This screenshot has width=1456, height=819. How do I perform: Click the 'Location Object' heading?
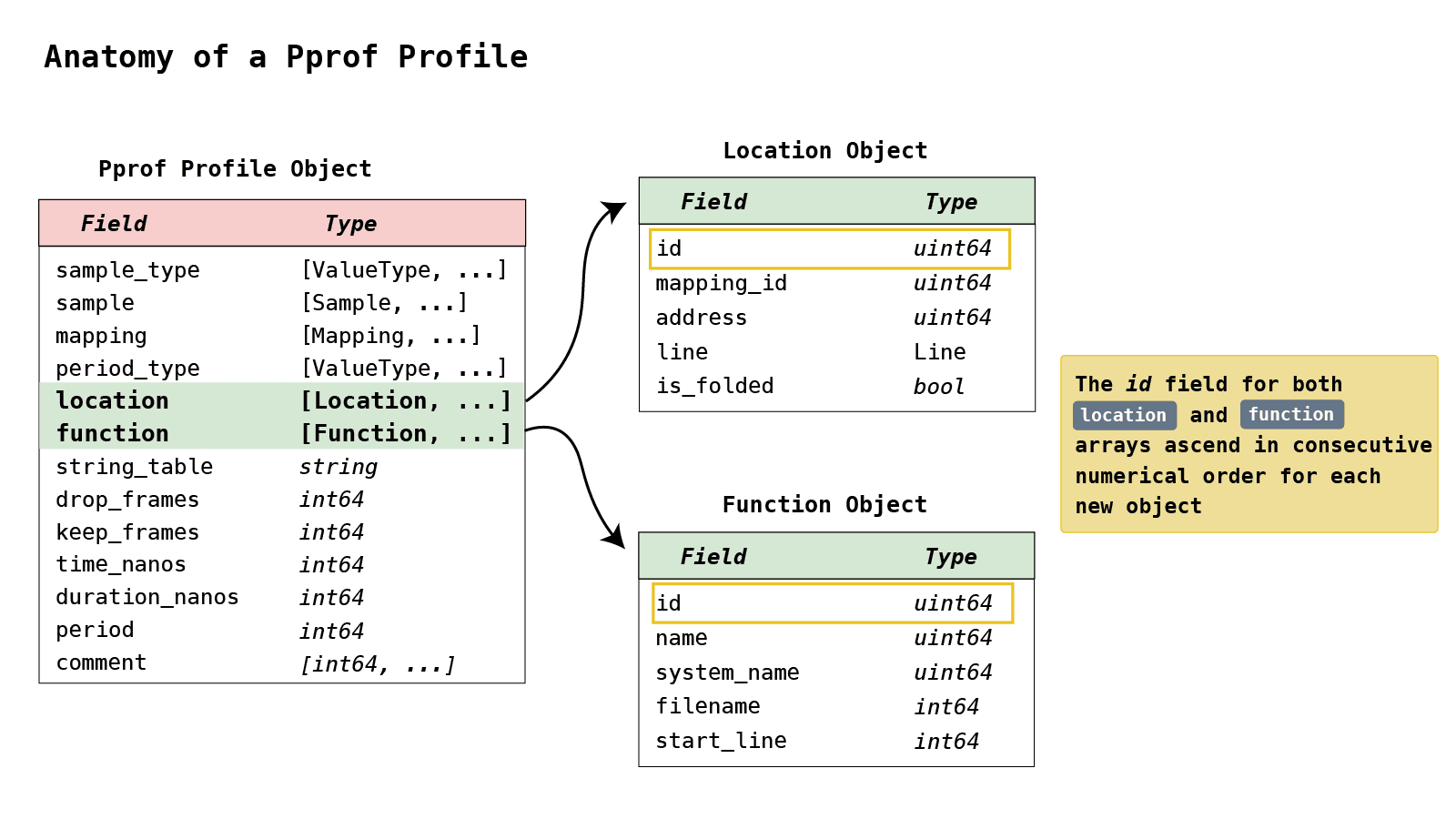pyautogui.click(x=825, y=151)
